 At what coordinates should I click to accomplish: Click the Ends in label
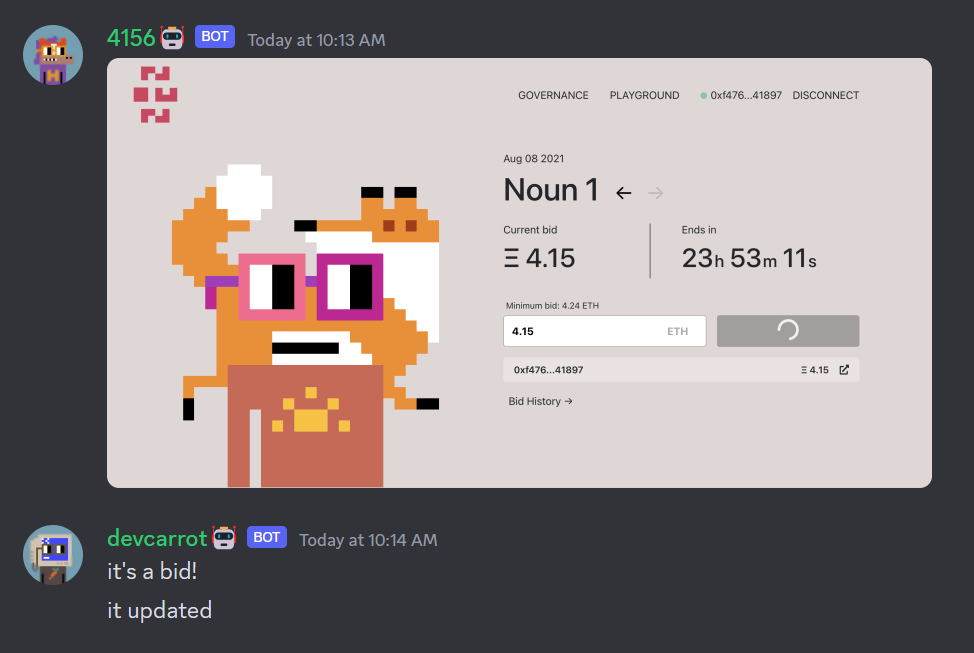pyautogui.click(x=699, y=230)
